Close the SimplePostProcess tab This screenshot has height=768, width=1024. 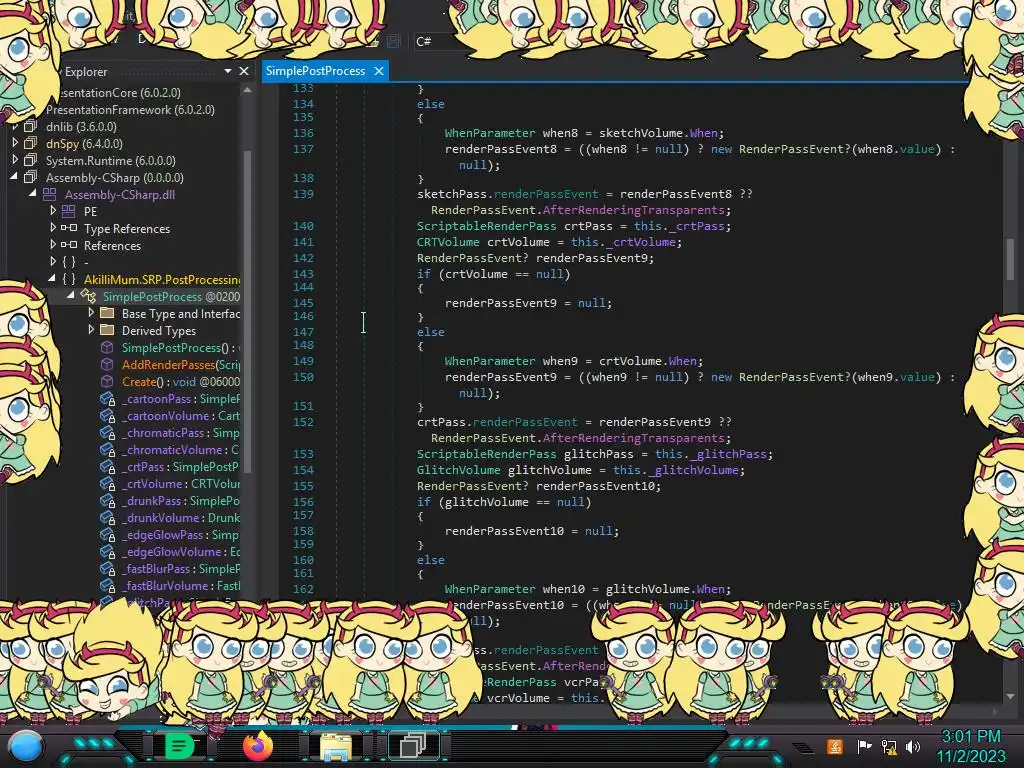(x=379, y=71)
